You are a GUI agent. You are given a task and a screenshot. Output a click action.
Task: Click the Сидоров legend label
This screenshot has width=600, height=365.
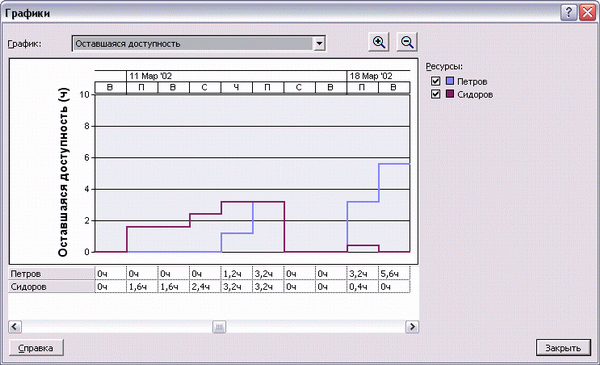pyautogui.click(x=475, y=95)
